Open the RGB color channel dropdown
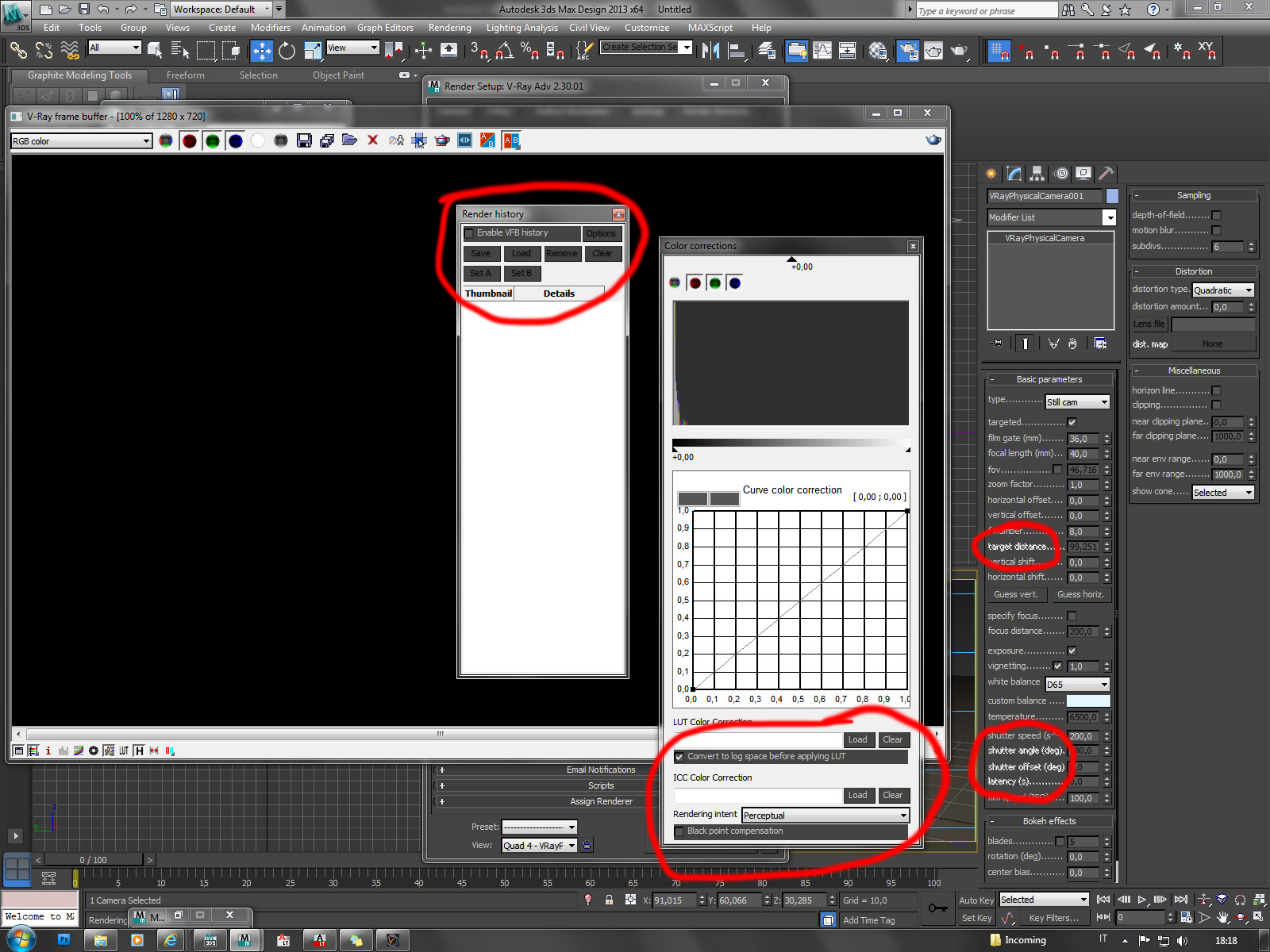1270x952 pixels. point(81,141)
